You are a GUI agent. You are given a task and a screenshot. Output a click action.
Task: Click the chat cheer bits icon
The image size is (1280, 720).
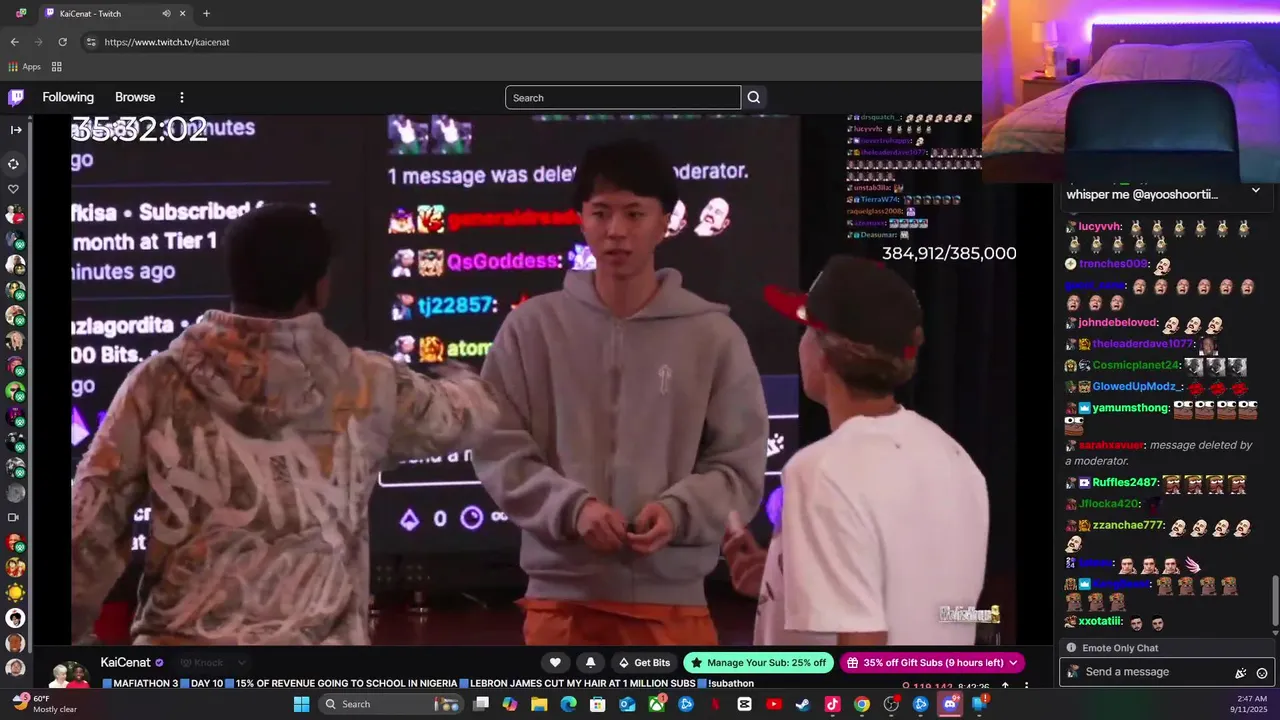1241,673
